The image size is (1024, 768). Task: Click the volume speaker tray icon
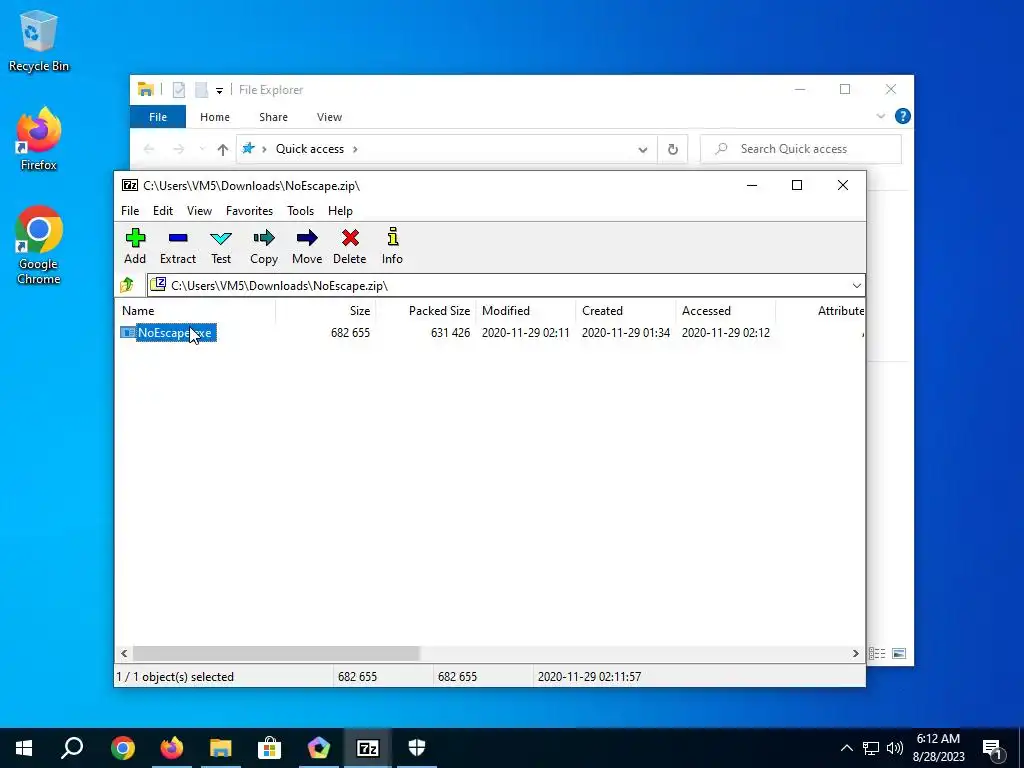(895, 748)
